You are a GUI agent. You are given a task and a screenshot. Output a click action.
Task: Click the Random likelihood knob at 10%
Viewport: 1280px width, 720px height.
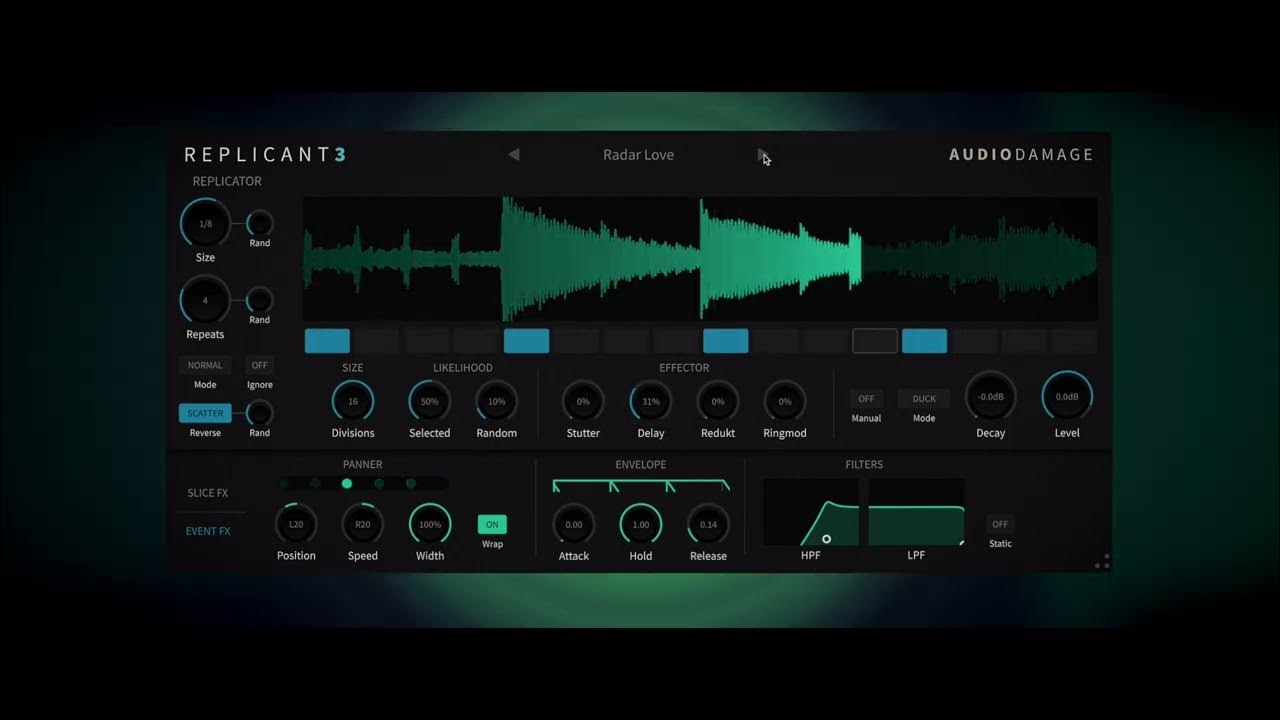coord(497,401)
